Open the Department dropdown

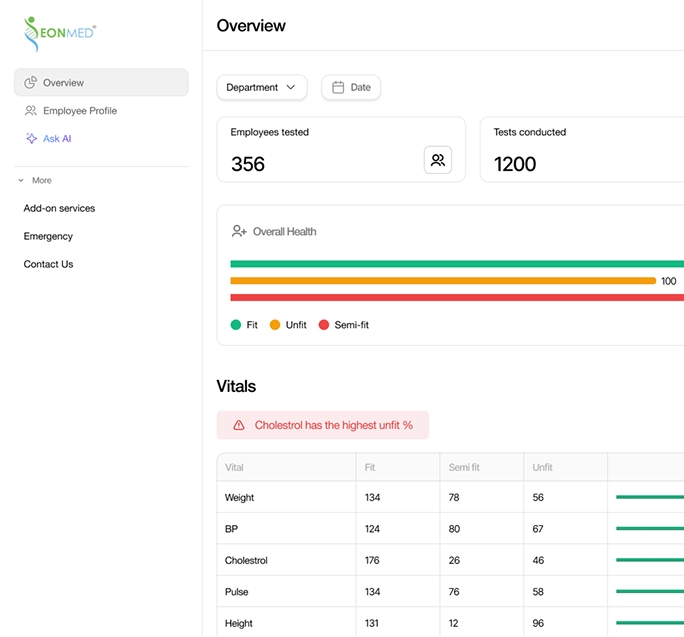click(262, 88)
